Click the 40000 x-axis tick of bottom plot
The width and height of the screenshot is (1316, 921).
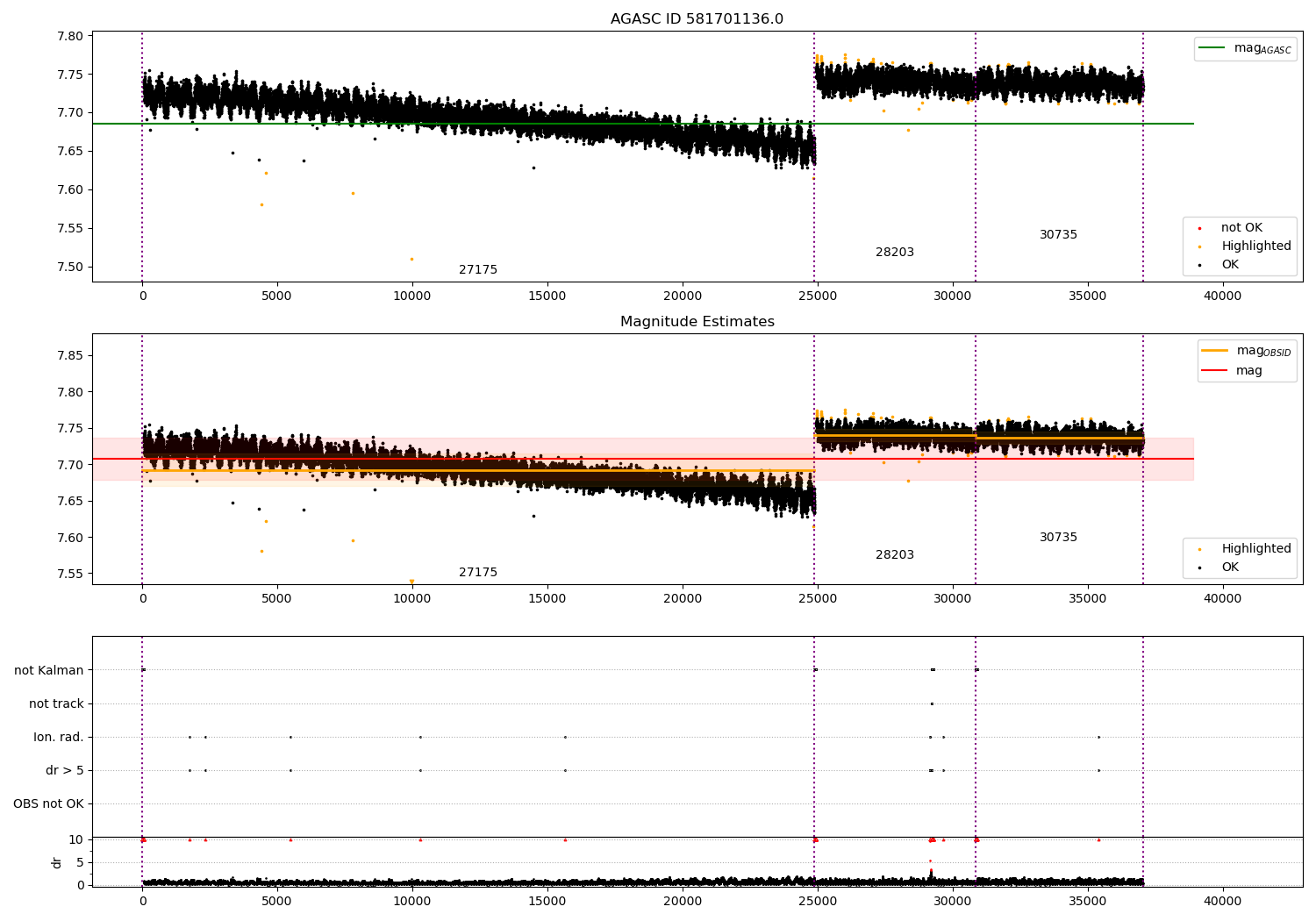coord(1222,902)
